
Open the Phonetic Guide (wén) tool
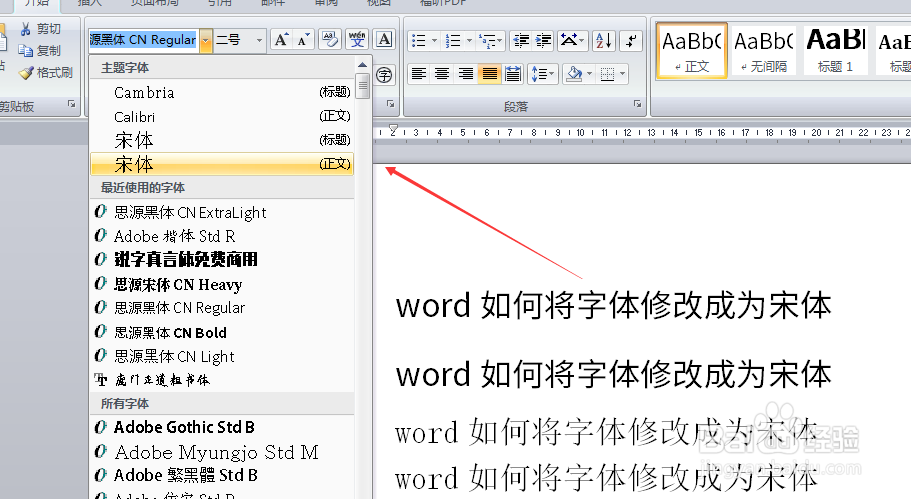coord(357,40)
